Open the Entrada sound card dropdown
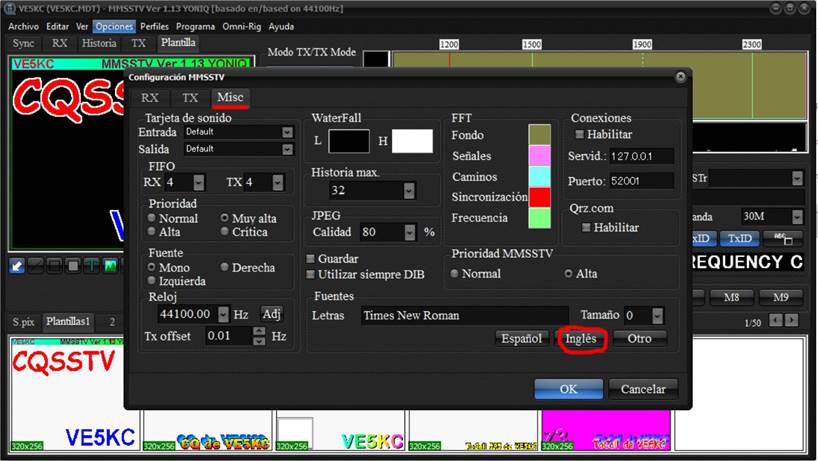Viewport: 818px width, 461px height. 287,132
